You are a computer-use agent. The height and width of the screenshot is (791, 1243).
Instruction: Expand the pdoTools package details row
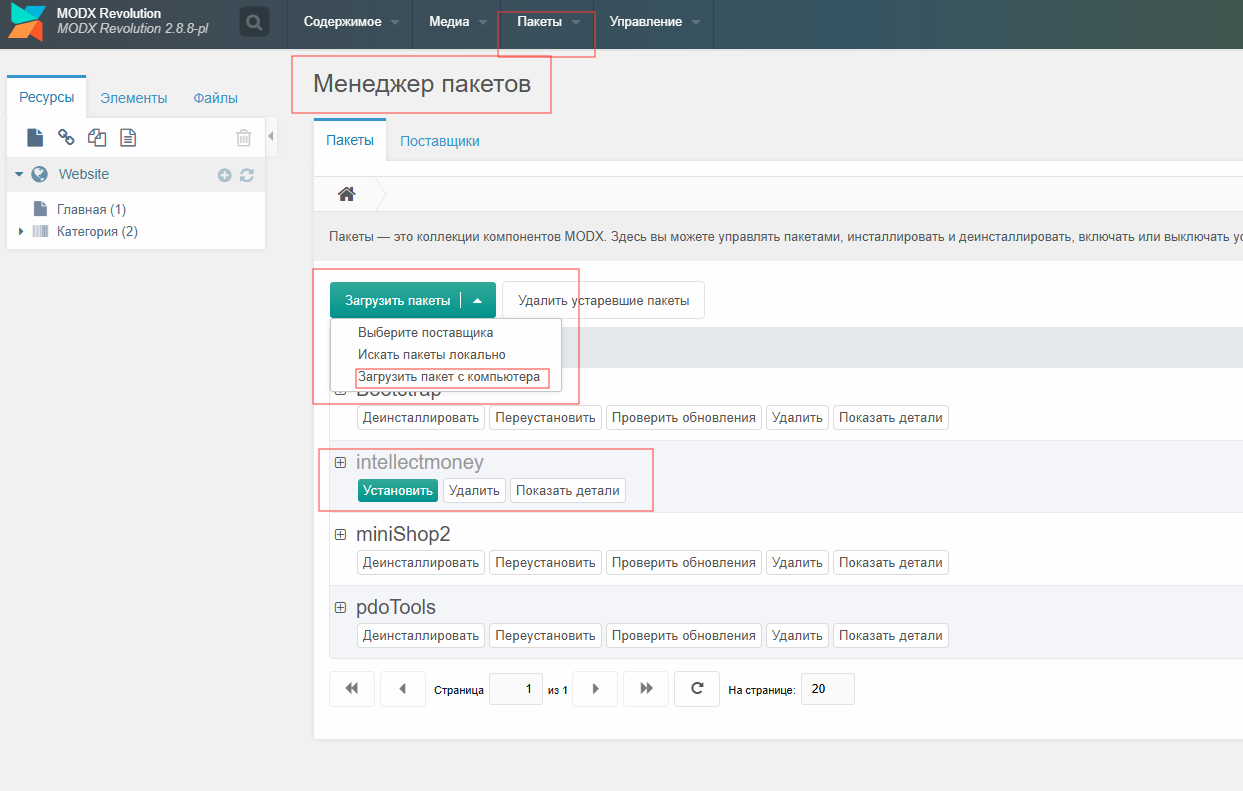340,607
